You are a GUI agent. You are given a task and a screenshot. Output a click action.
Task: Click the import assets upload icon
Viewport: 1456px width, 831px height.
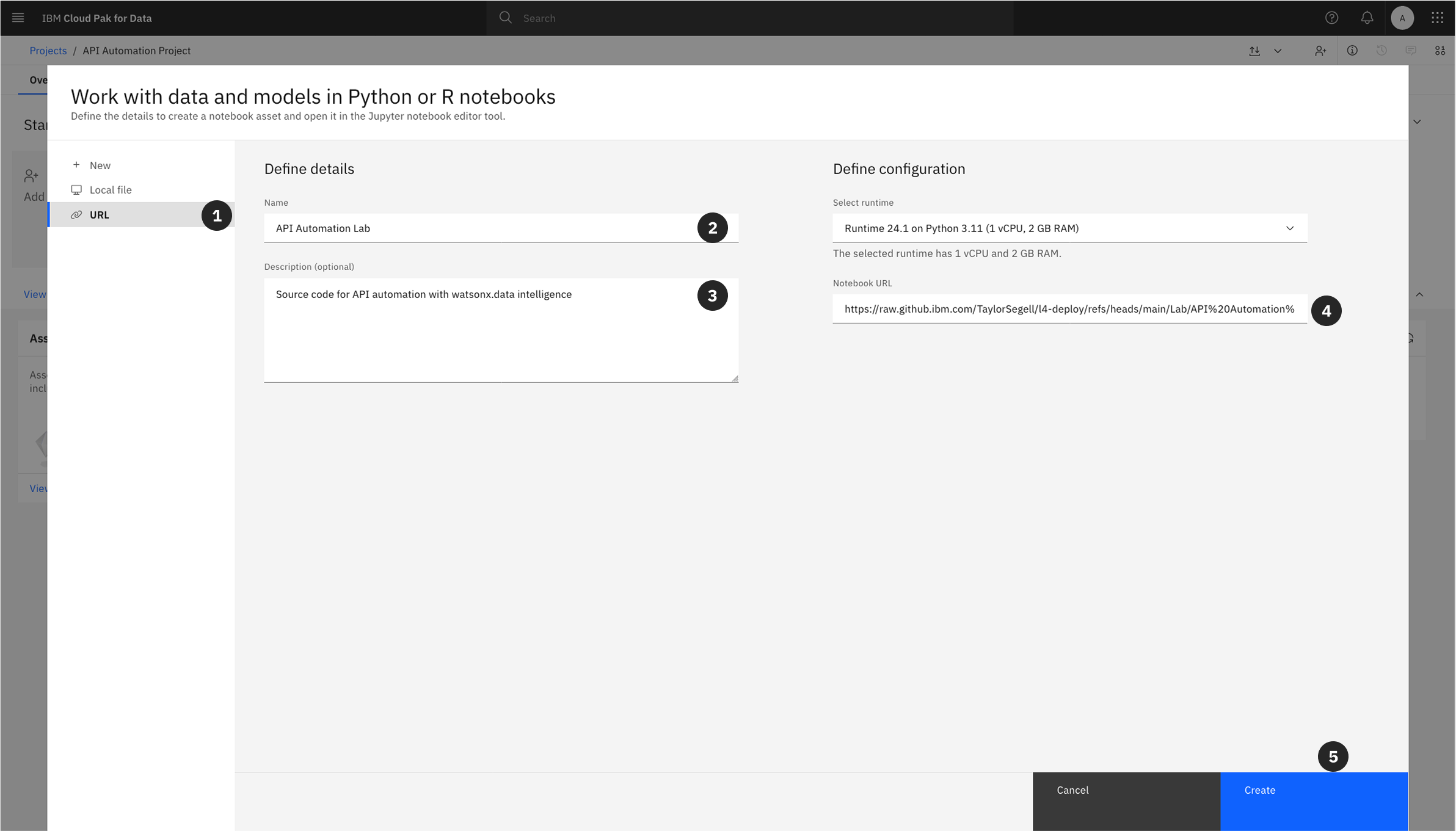tap(1254, 51)
